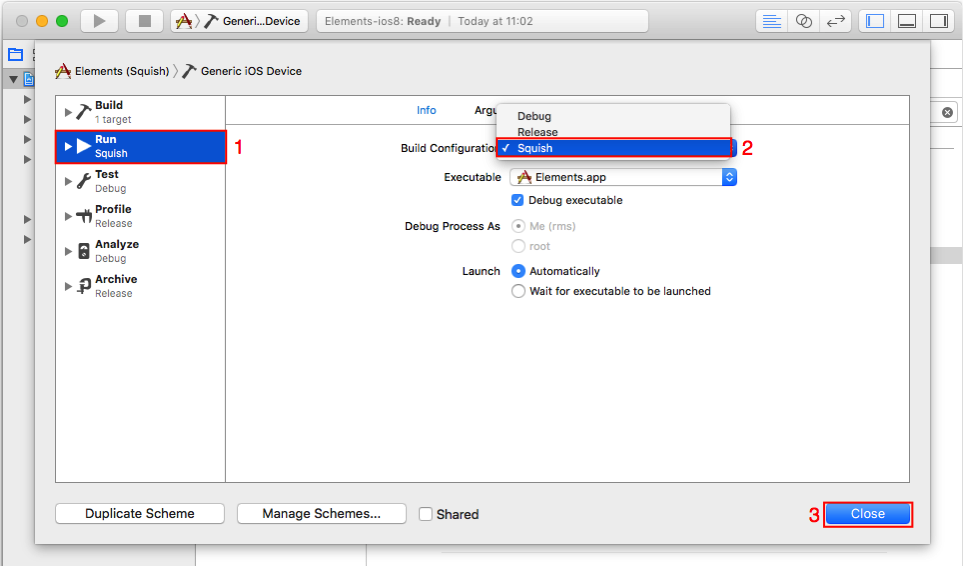Select the Test scheme action
The image size is (963, 566).
click(x=141, y=181)
